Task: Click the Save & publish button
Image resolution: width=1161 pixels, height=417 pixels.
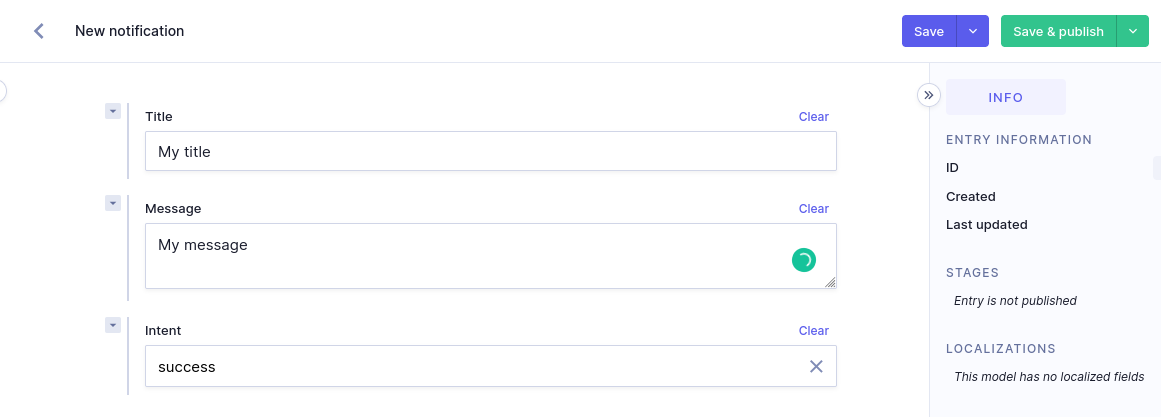Action: (x=1059, y=31)
